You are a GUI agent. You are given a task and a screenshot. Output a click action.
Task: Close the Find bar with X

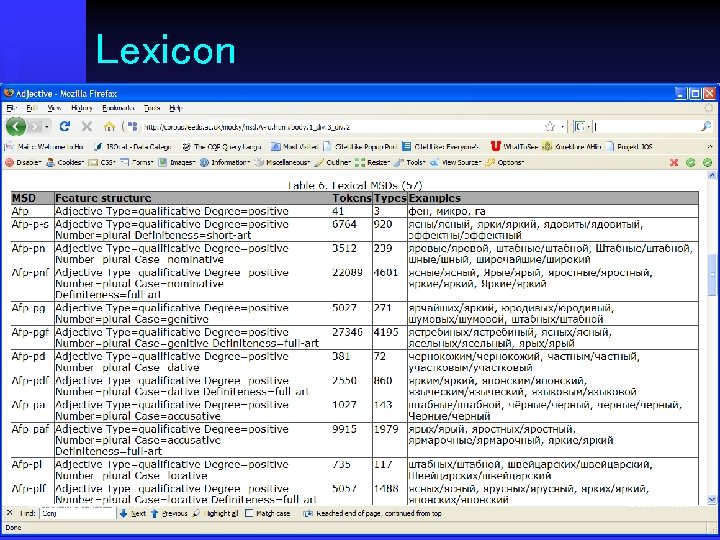point(9,513)
